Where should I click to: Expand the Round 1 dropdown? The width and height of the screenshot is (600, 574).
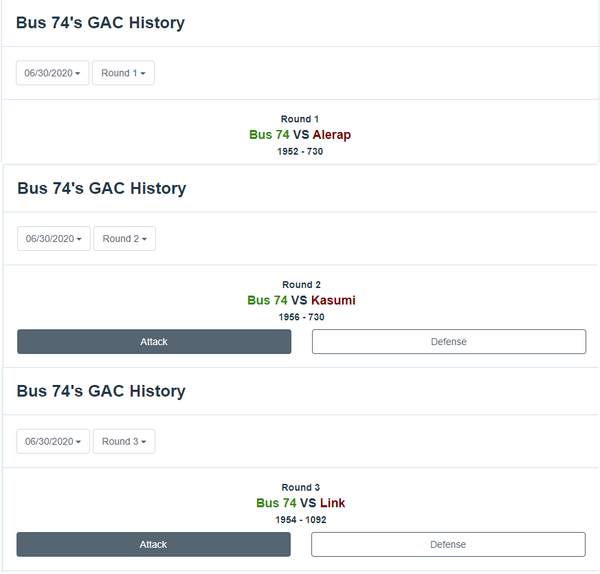(x=123, y=73)
